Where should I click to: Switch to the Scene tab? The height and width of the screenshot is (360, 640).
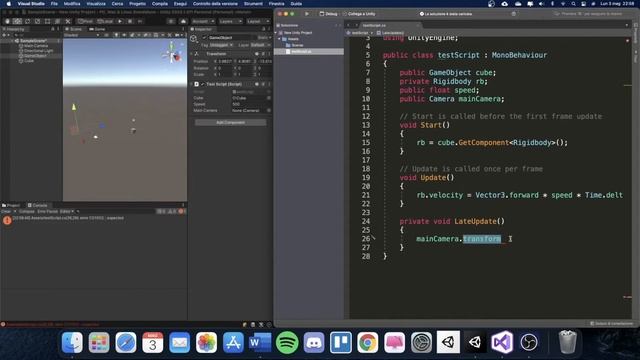[73, 29]
